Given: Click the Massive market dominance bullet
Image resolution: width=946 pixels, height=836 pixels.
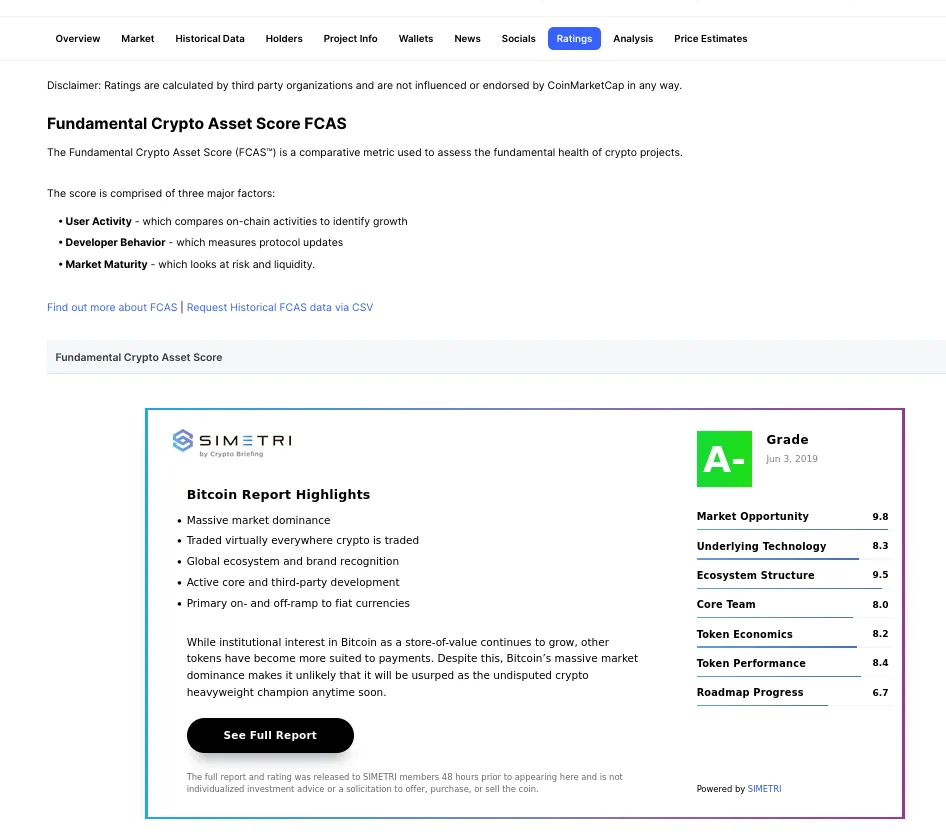Looking at the screenshot, I should [258, 520].
